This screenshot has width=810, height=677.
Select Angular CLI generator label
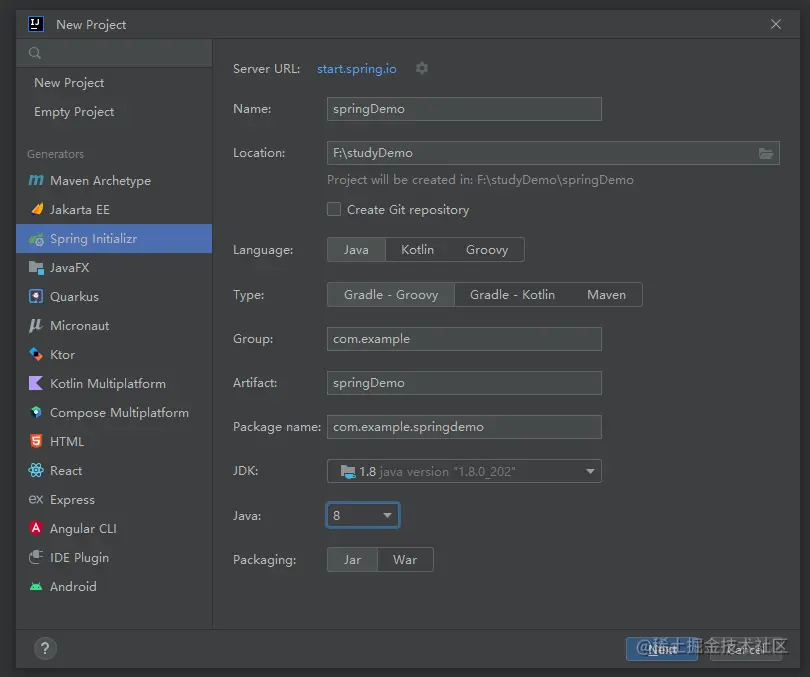(x=83, y=528)
